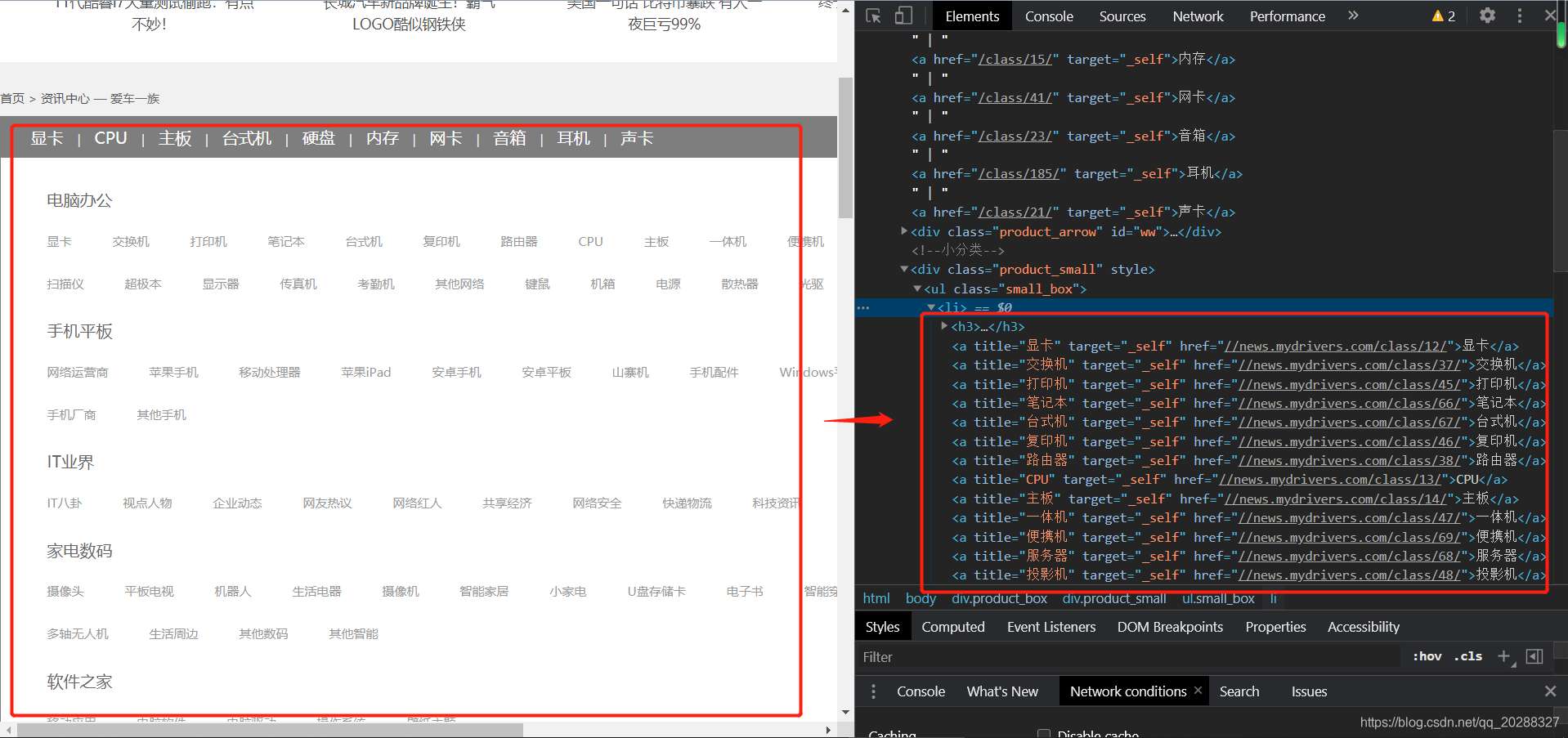Click the new style rule plus icon
Screen dimensions: 1568x738
[x=1503, y=655]
